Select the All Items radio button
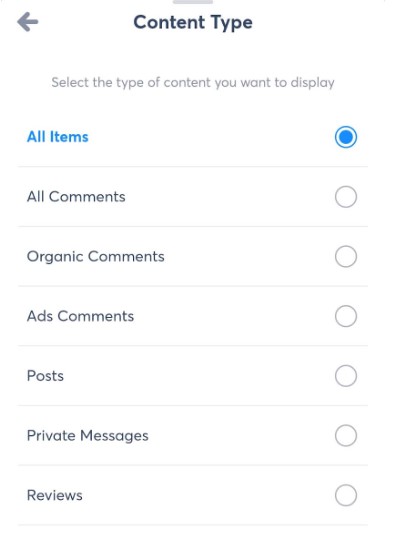Screen dimensions: 407x537 click(x=346, y=137)
